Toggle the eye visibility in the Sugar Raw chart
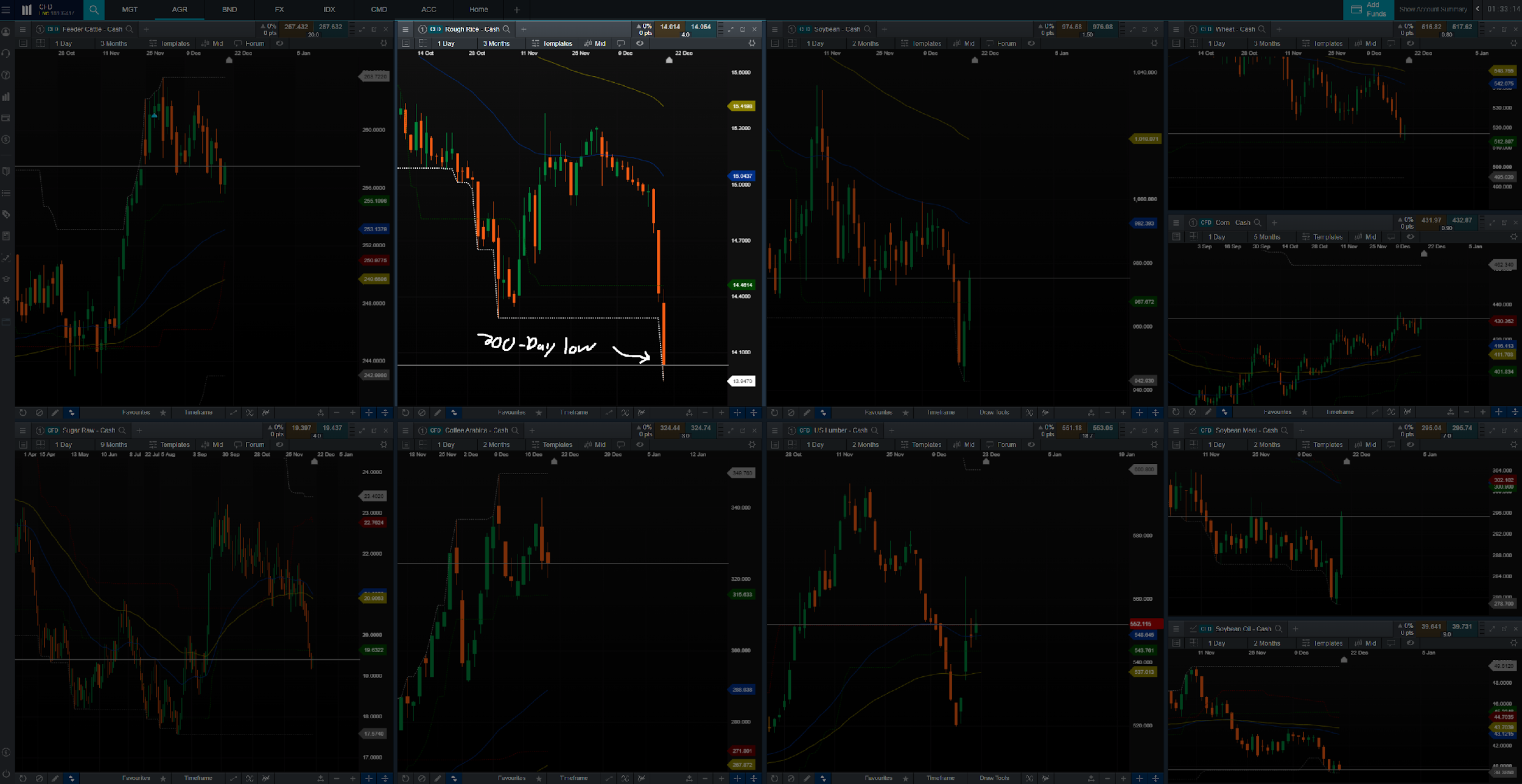The width and height of the screenshot is (1522, 784). click(x=280, y=444)
